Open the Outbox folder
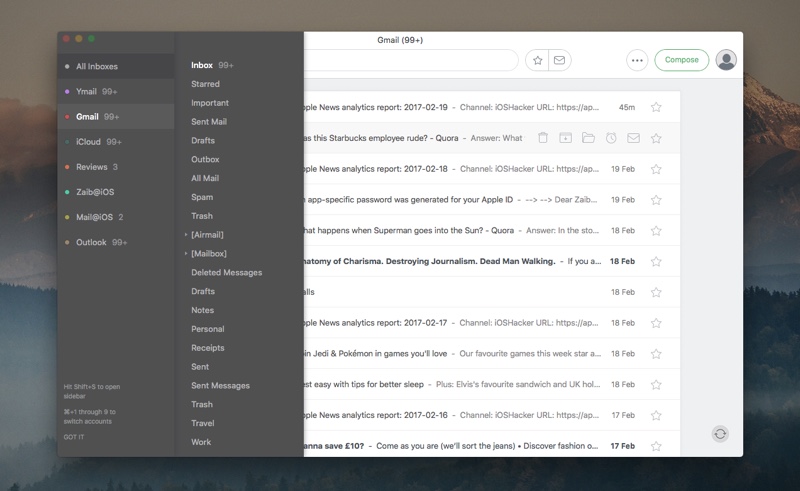 (205, 159)
